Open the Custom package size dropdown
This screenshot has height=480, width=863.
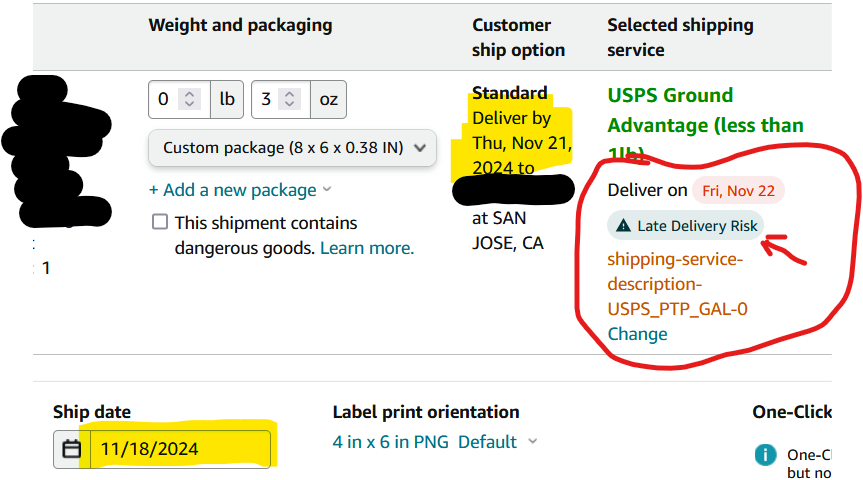click(292, 148)
